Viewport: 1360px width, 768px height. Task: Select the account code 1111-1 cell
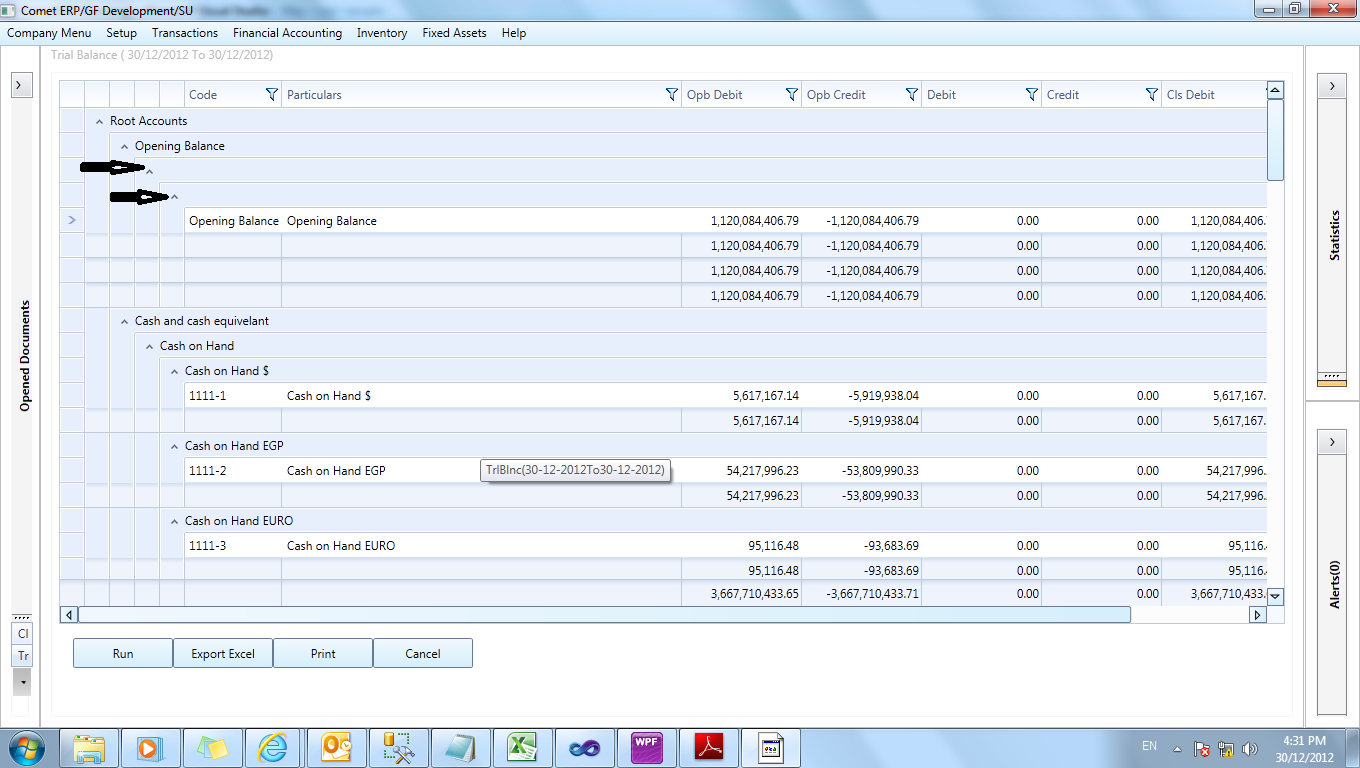(x=233, y=395)
